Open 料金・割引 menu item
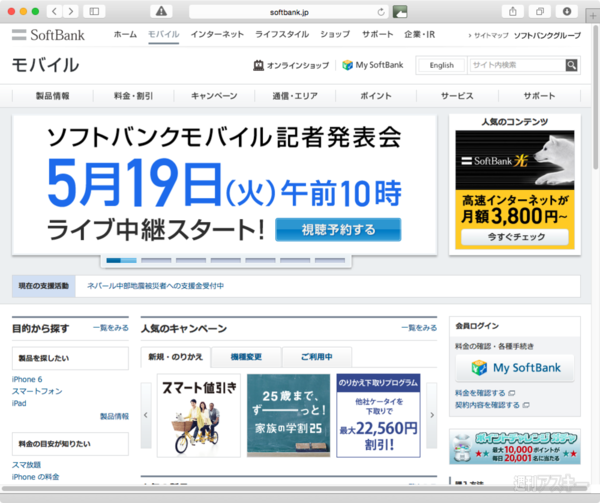This screenshot has width=600, height=503. pyautogui.click(x=134, y=96)
